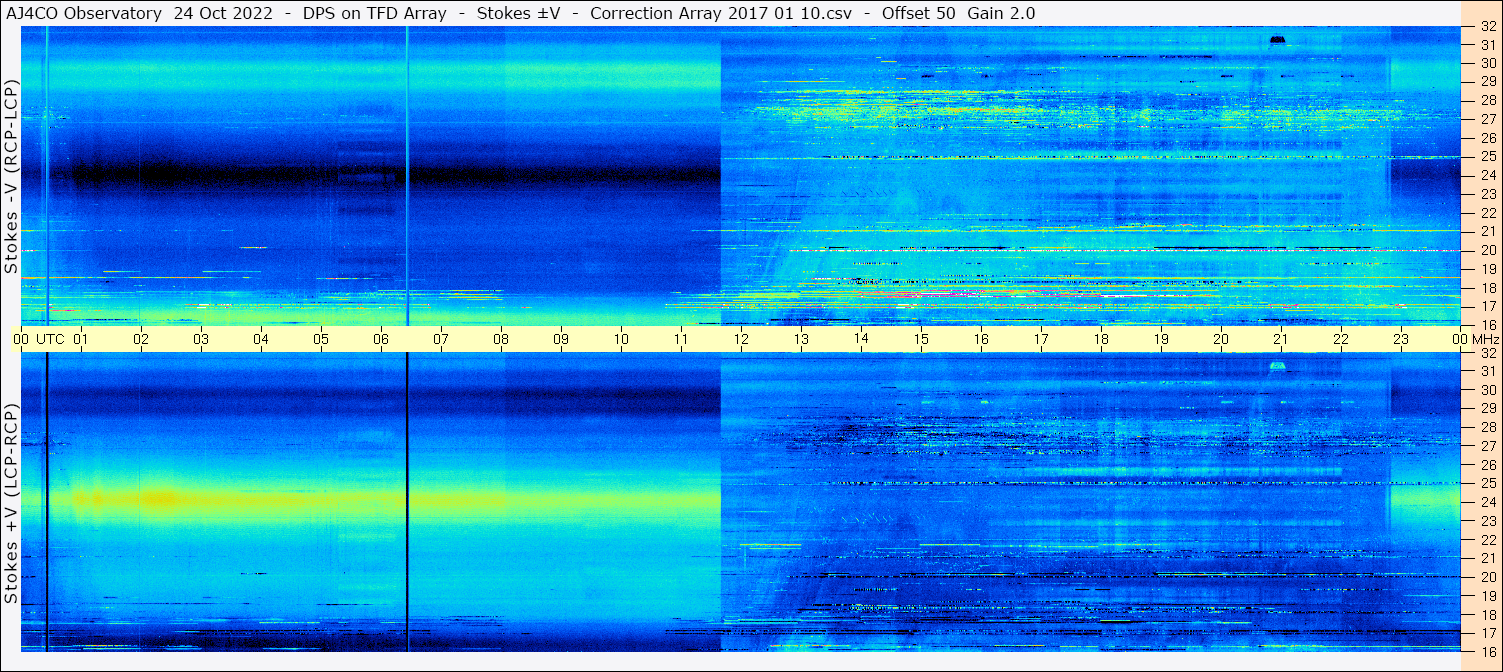Click the bright blob near 21 UTC in Stokes +V panel
The image size is (1503, 672).
point(1277,367)
